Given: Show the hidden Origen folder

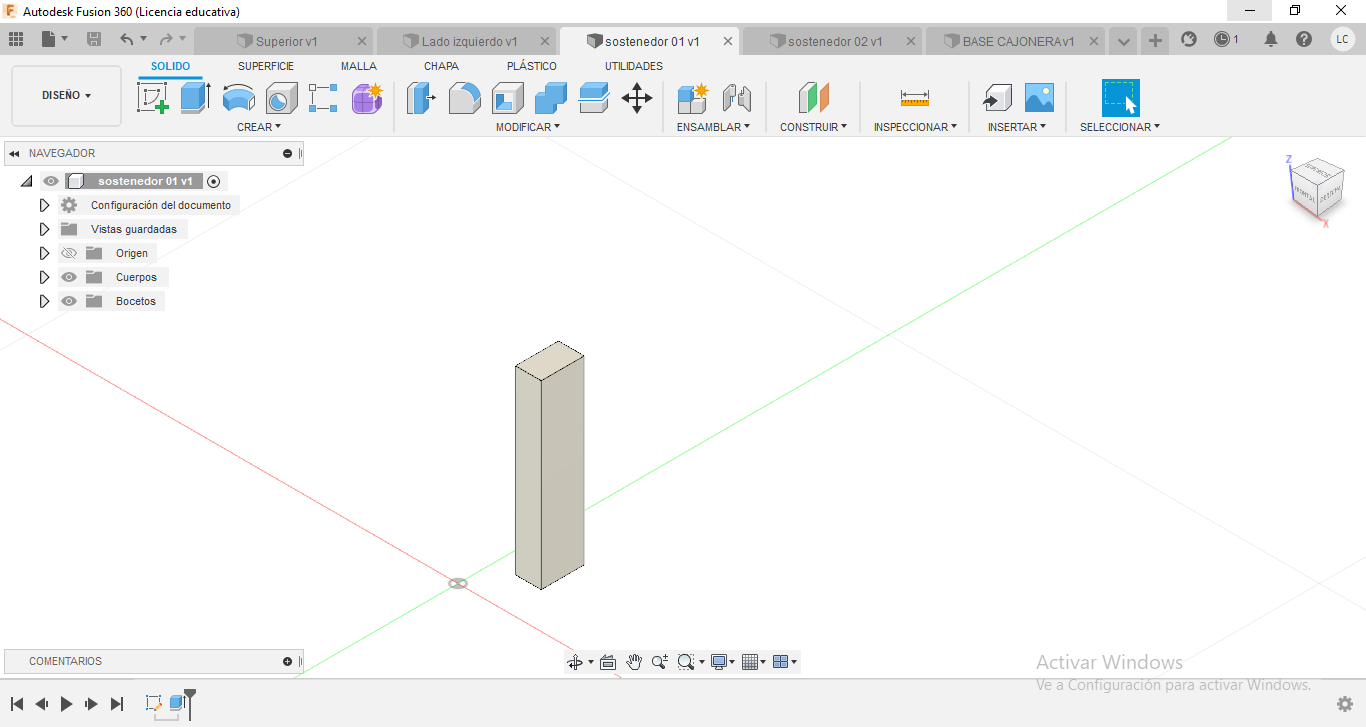Looking at the screenshot, I should [69, 253].
